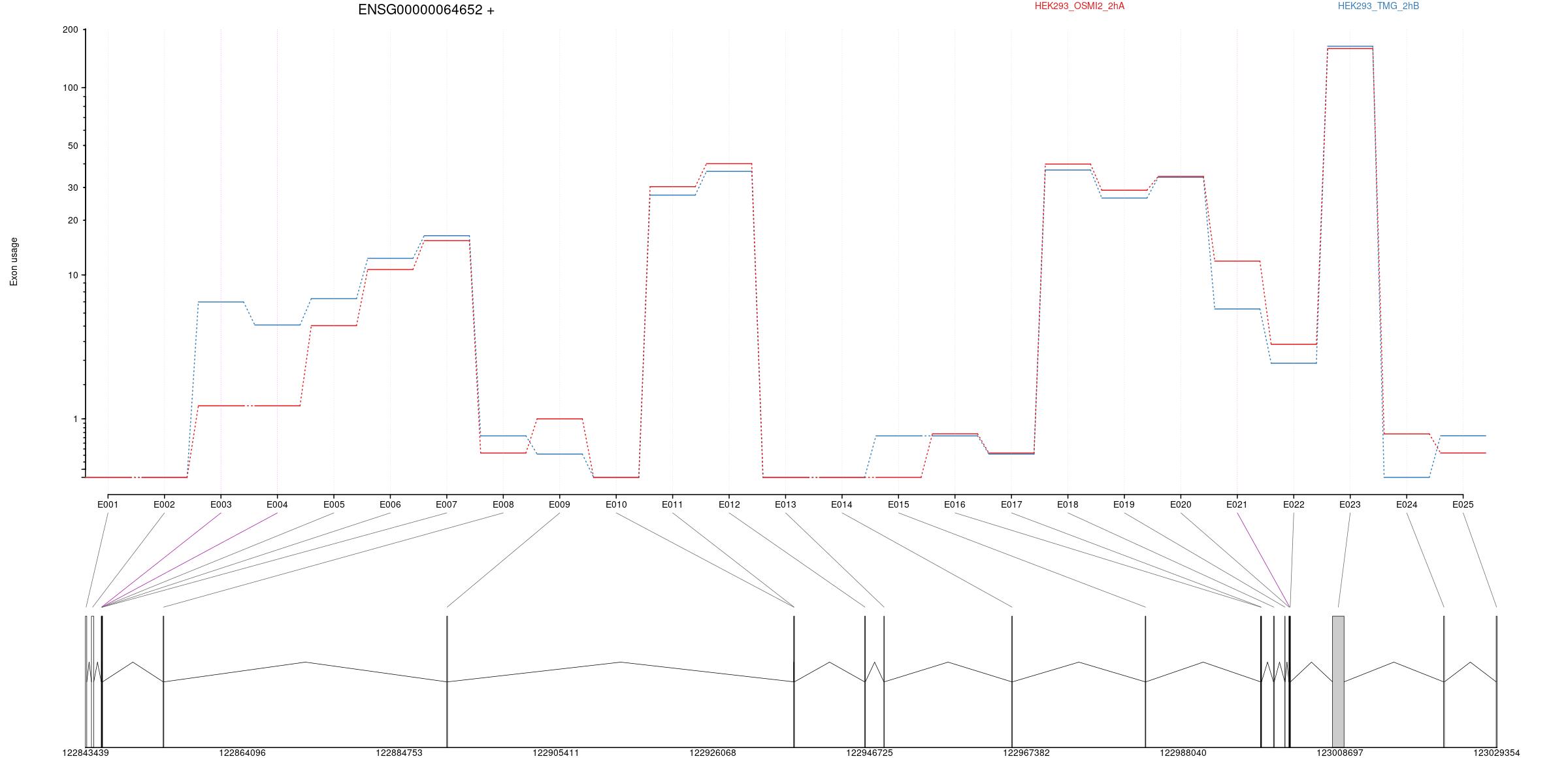Image resolution: width=1568 pixels, height=784 pixels.
Task: Click exon label E025
Action: pyautogui.click(x=1463, y=504)
